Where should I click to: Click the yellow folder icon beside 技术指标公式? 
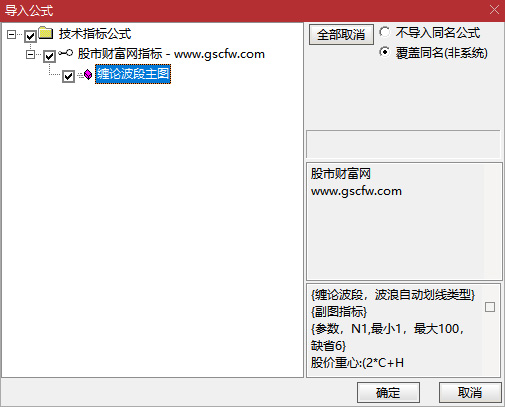[46, 33]
